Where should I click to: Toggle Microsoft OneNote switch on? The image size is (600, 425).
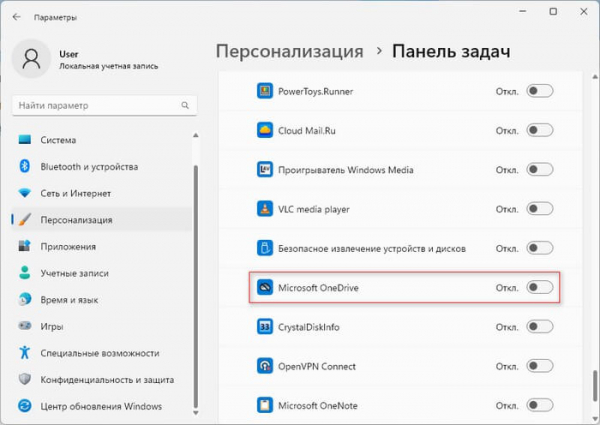[540, 405]
